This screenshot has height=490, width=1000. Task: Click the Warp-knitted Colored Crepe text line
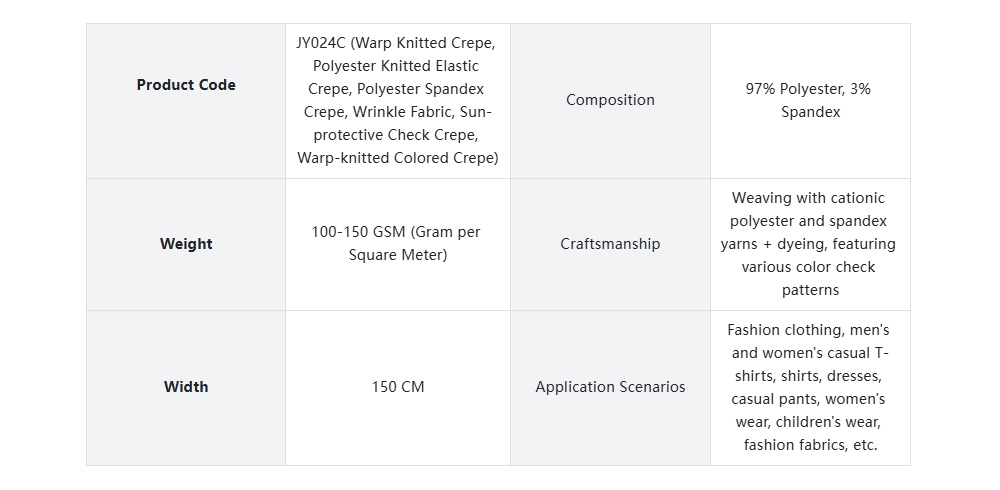tap(397, 158)
